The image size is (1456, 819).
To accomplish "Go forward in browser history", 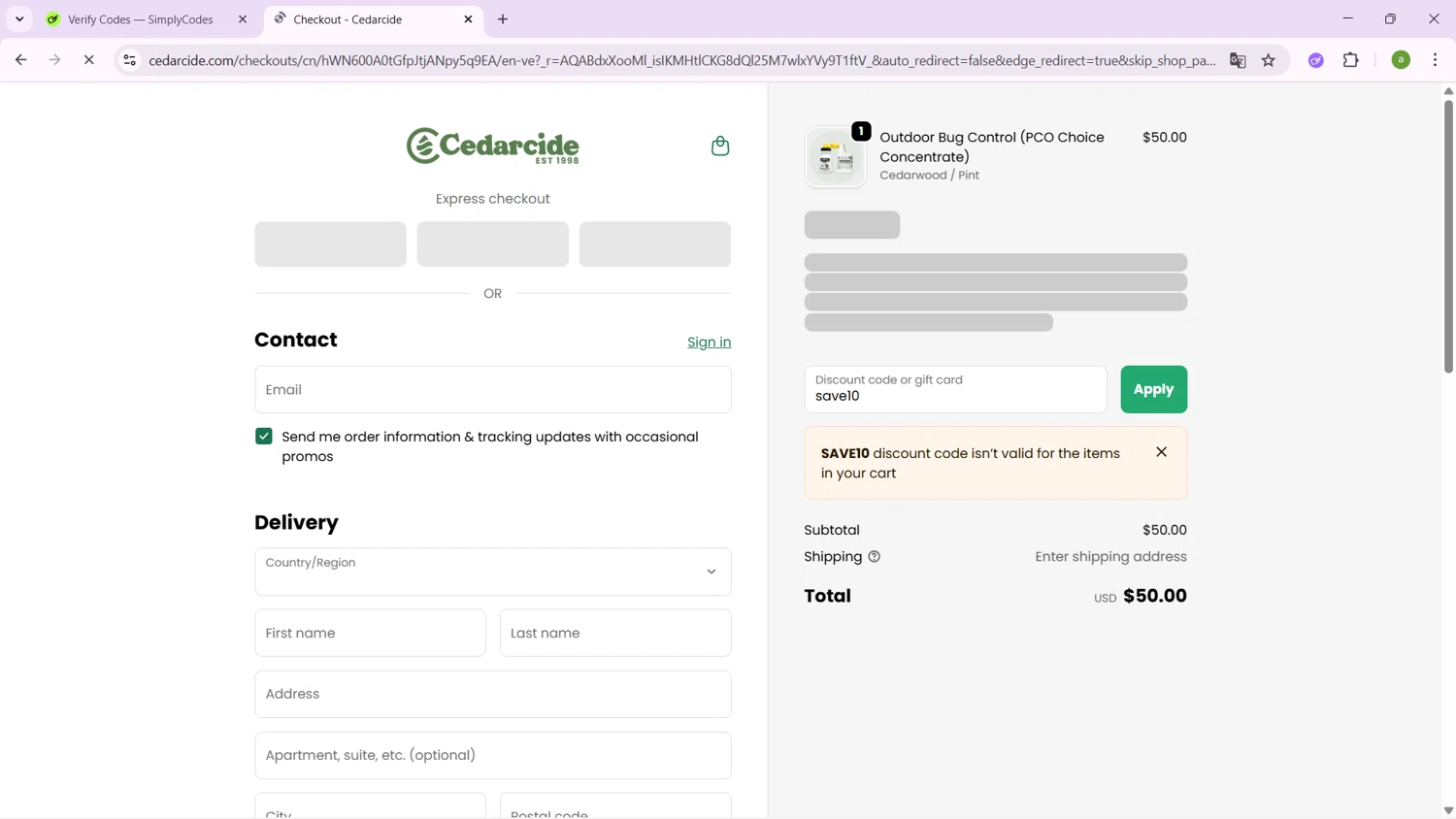I will tap(55, 60).
